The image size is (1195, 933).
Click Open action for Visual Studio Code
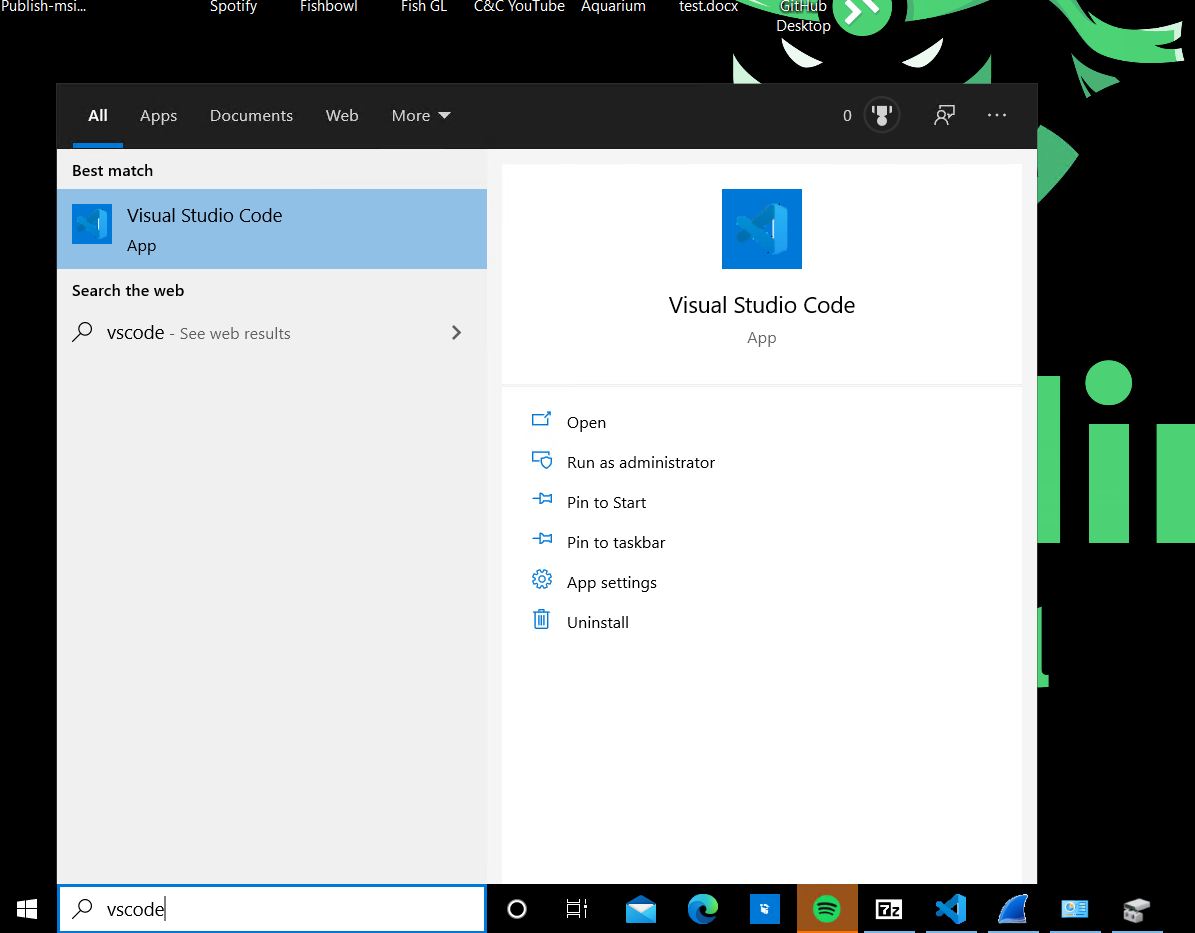pos(586,422)
